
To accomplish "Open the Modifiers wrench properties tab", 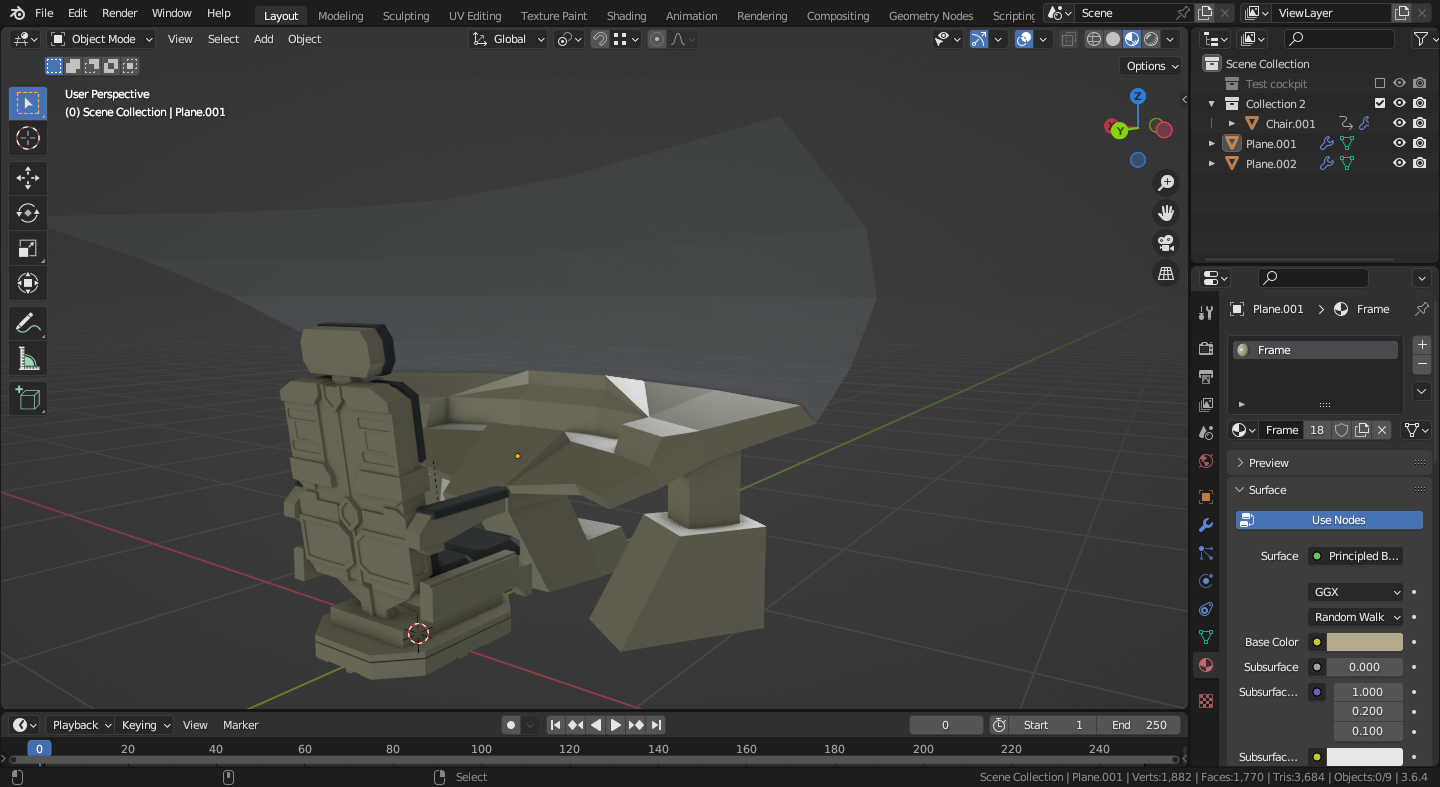I will tap(1206, 525).
